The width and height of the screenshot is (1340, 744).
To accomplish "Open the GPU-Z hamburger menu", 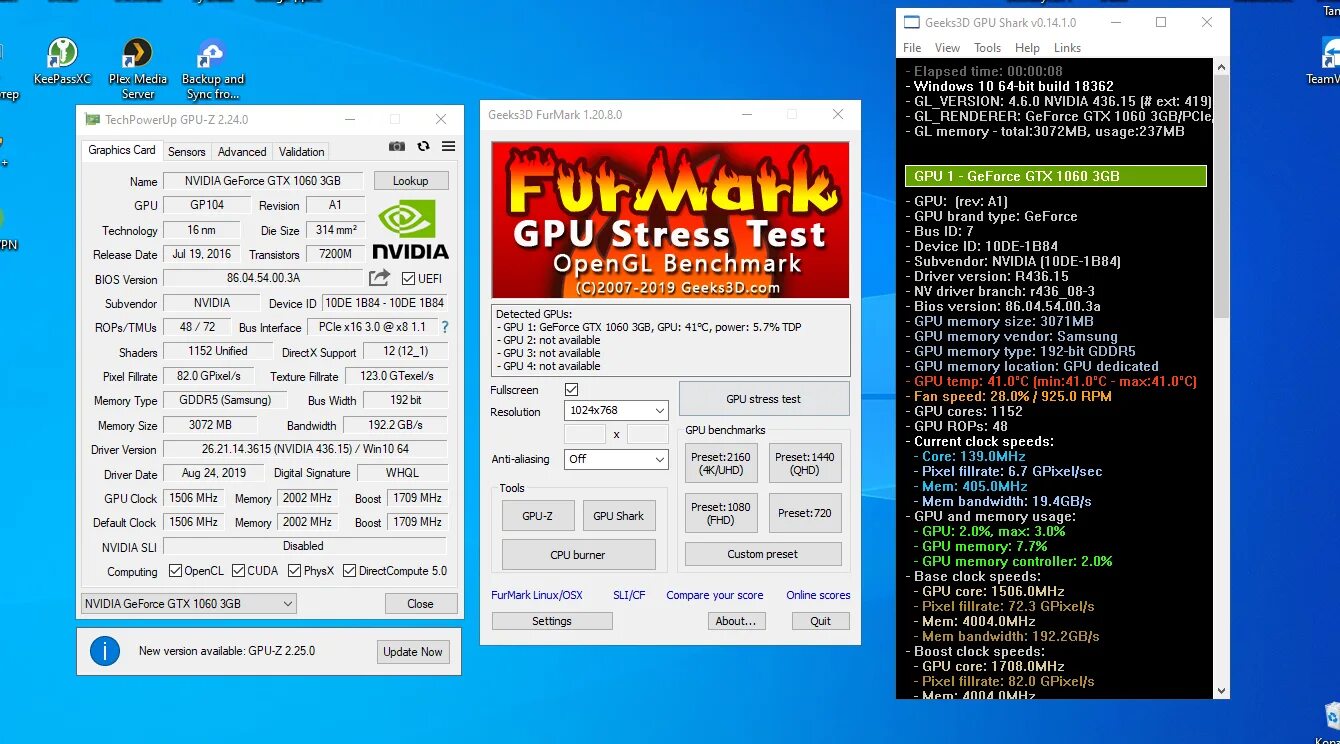I will (x=448, y=146).
